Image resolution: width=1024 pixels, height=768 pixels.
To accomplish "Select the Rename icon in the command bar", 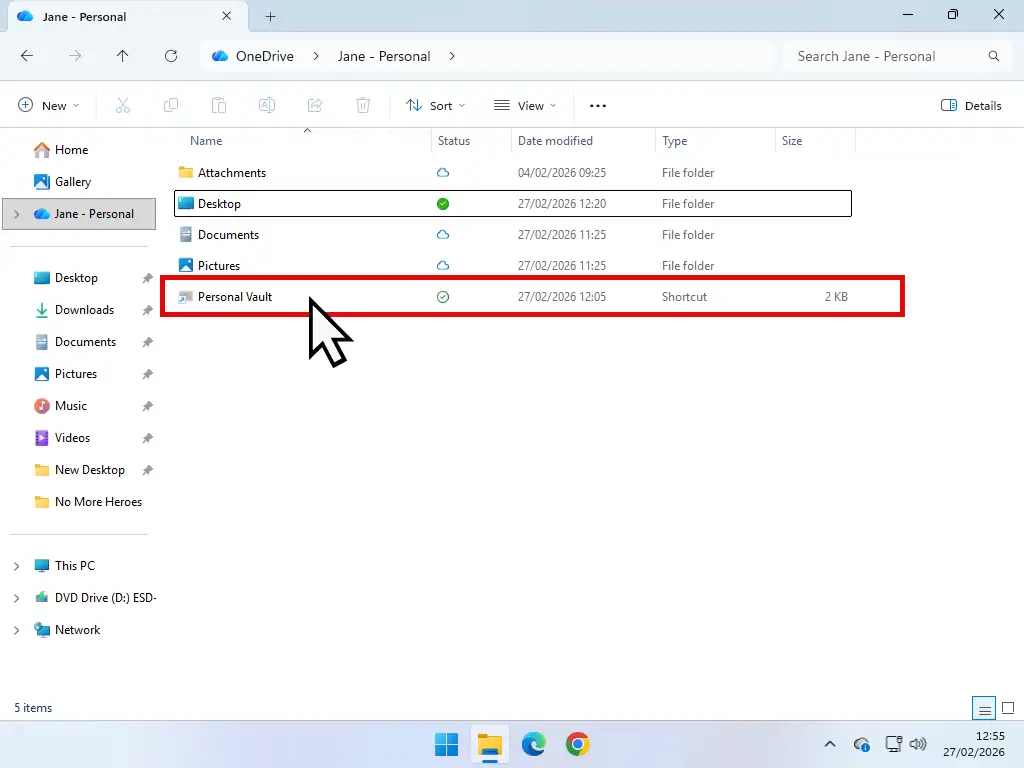I will tap(267, 105).
